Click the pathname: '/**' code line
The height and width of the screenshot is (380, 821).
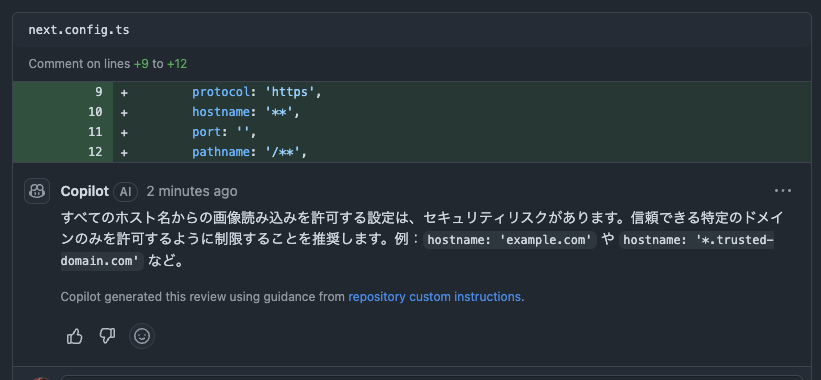[x=249, y=152]
